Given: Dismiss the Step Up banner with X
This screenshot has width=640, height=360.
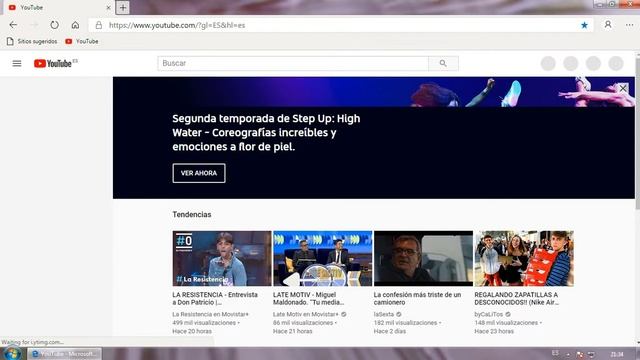Looking at the screenshot, I should tap(623, 88).
